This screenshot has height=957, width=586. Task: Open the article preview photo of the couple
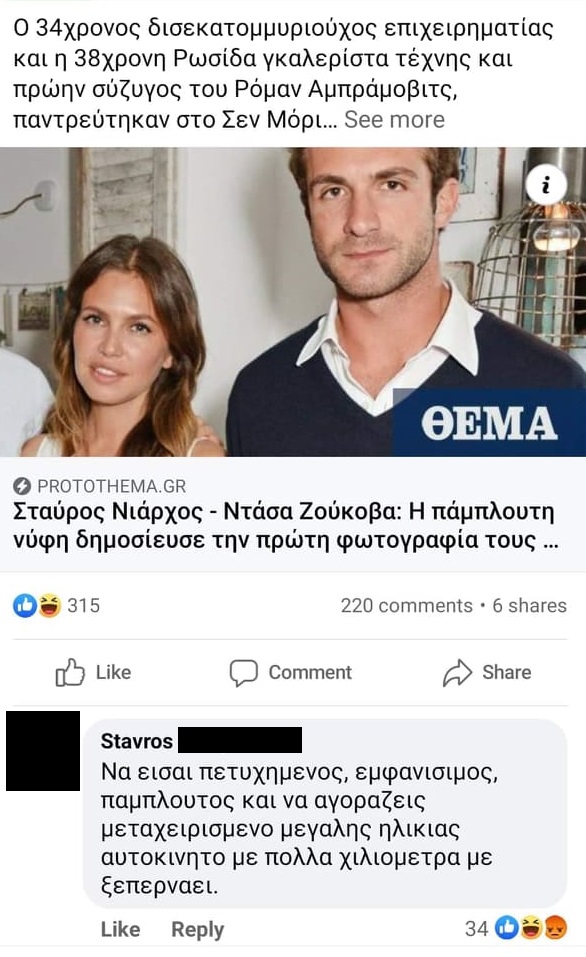(293, 302)
